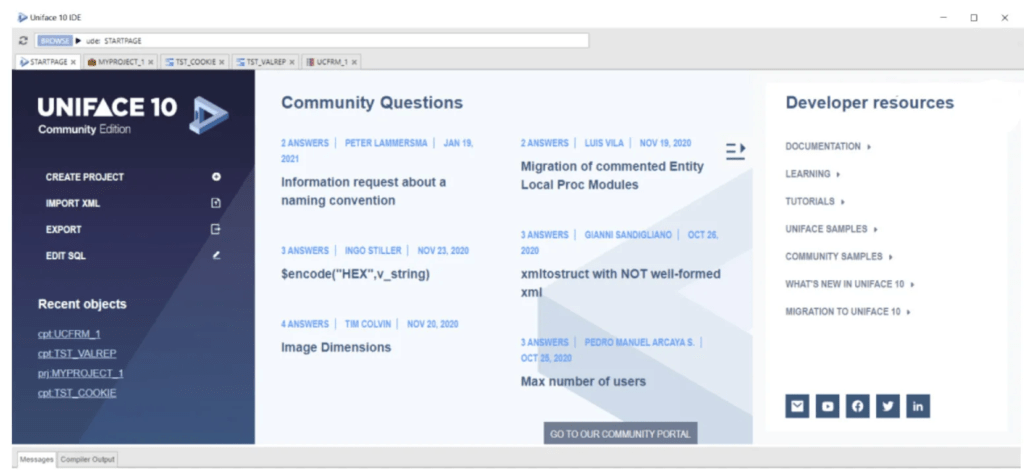Click the PEDRO MANUEL ARCAYA S. author name
The width and height of the screenshot is (1024, 470).
click(x=639, y=342)
